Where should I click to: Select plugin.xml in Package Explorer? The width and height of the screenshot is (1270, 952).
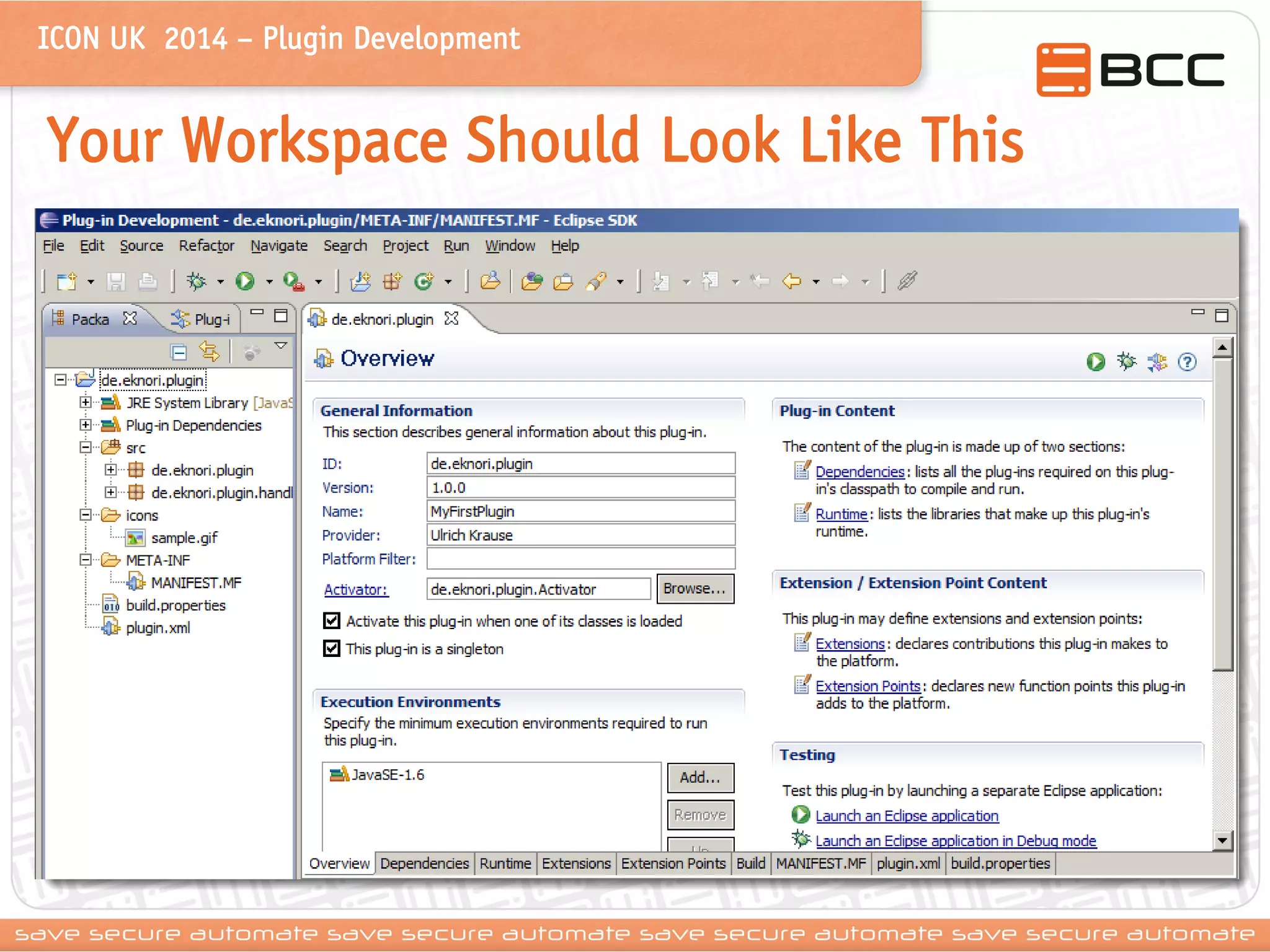point(158,627)
